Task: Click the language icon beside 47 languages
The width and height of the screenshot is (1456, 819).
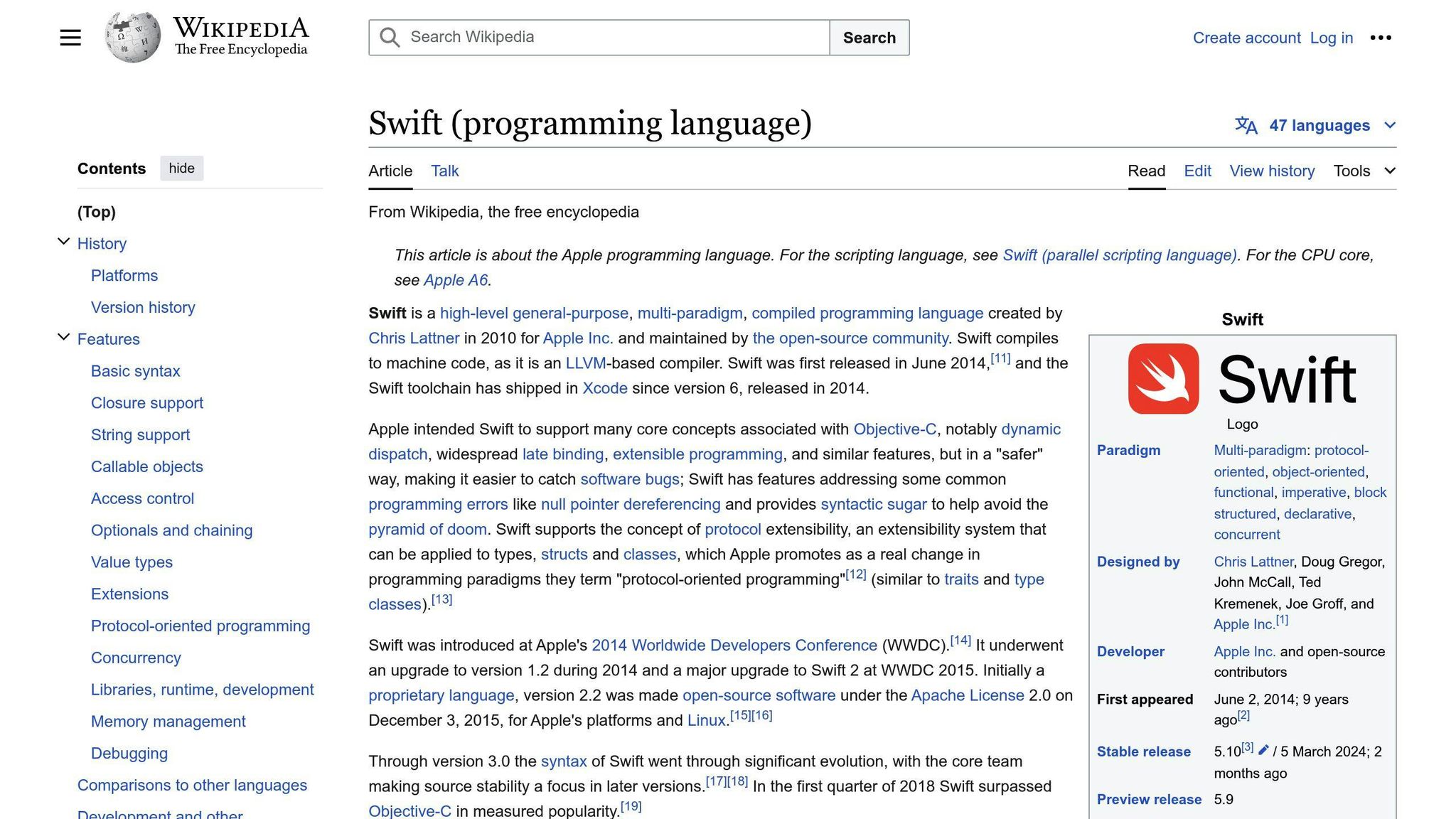Action: coord(1248,125)
